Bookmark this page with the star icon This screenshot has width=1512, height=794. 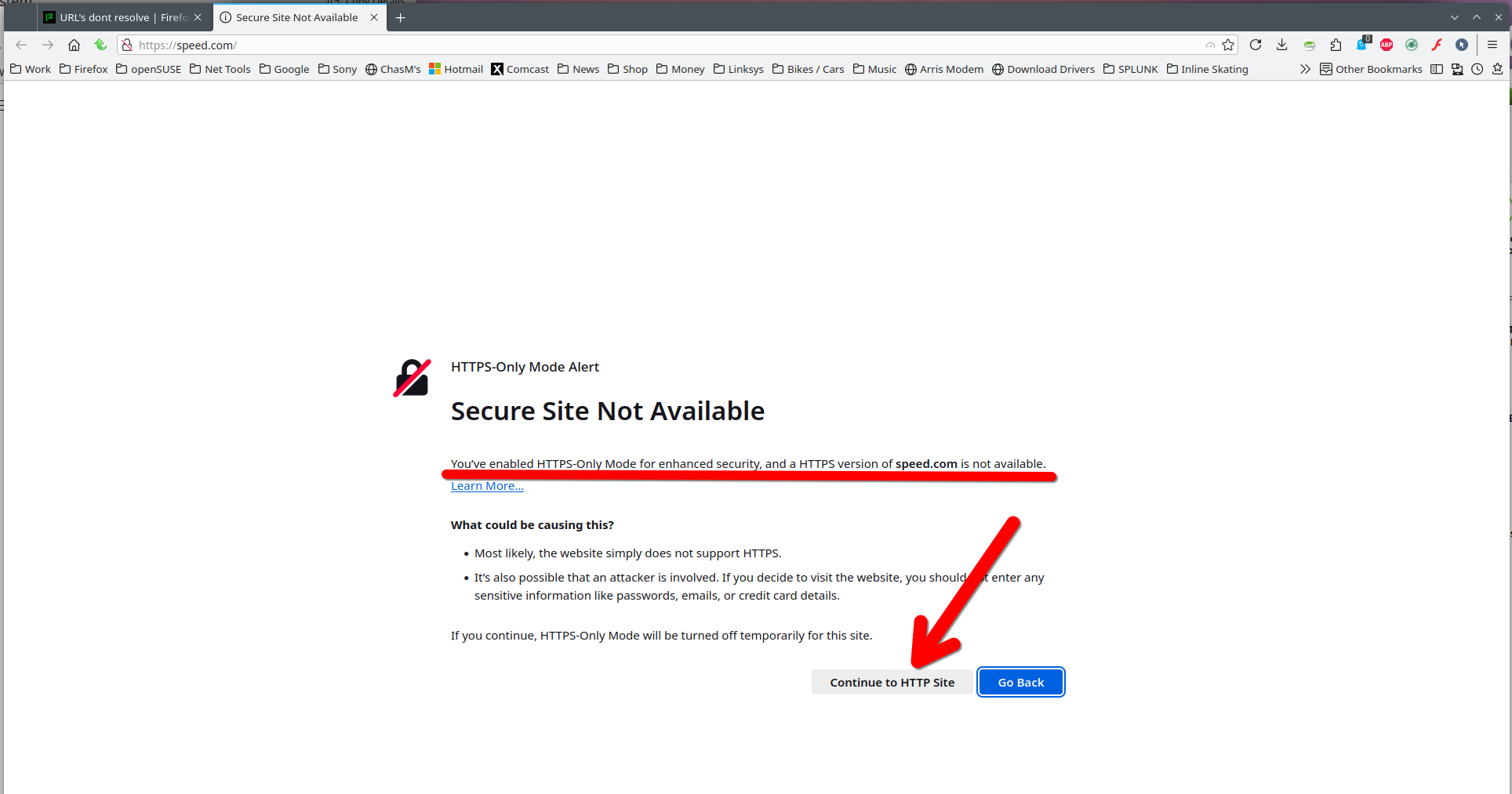click(1228, 45)
